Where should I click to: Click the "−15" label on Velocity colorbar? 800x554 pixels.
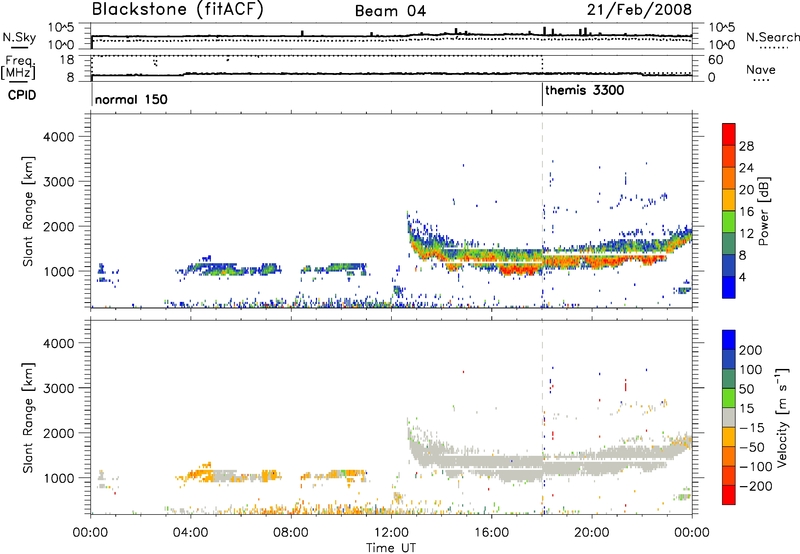coord(752,427)
